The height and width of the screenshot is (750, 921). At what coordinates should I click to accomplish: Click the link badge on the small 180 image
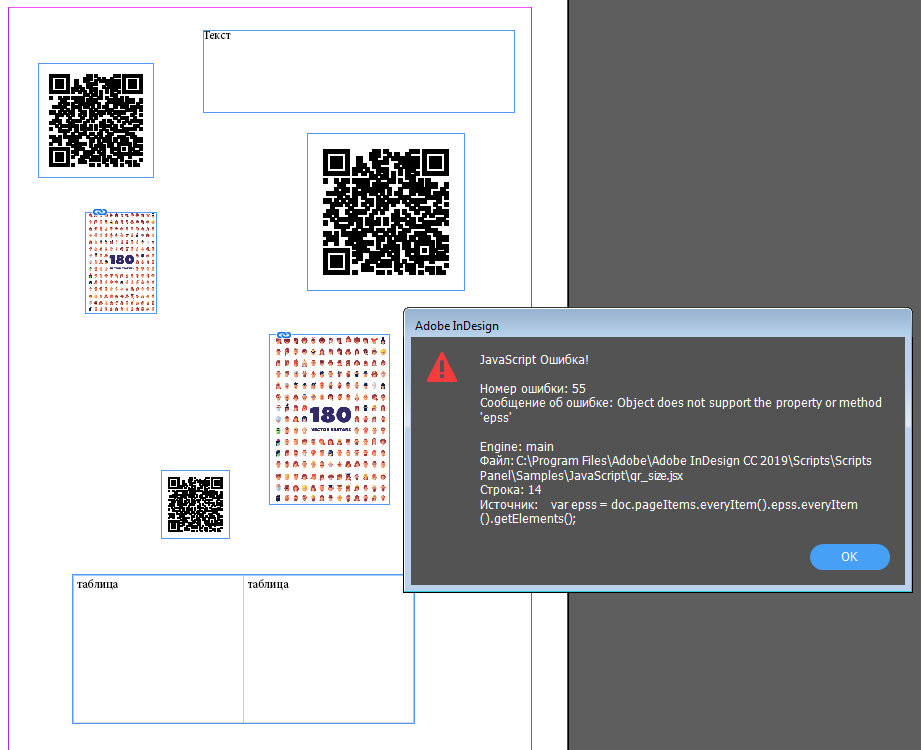coord(100,212)
